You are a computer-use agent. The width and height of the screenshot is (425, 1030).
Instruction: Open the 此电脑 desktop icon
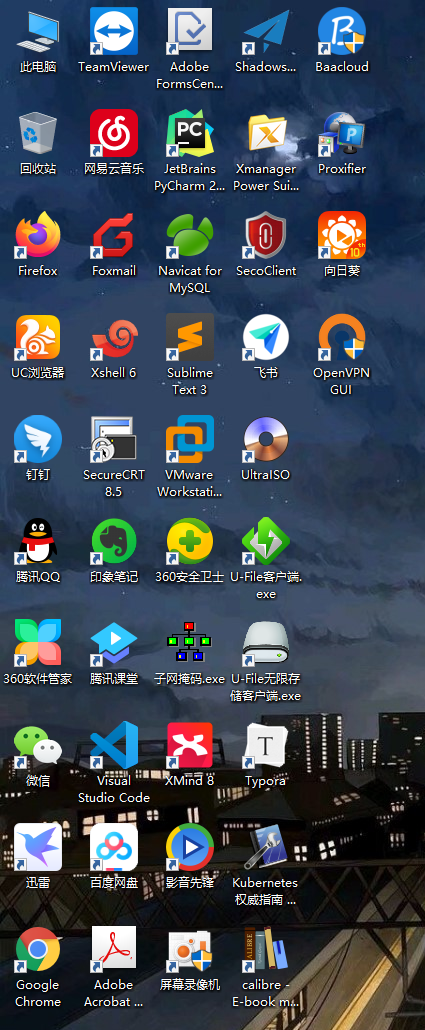point(38,31)
